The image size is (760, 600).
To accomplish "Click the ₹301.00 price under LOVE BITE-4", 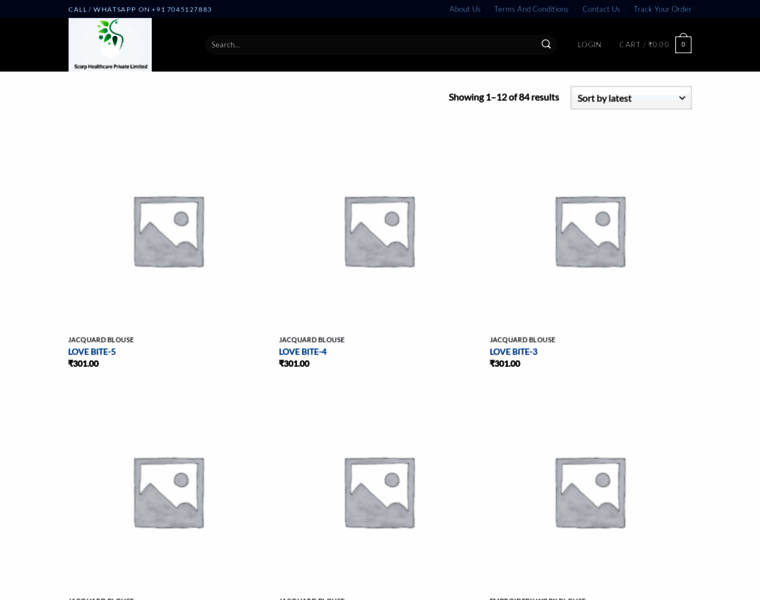I will click(294, 363).
